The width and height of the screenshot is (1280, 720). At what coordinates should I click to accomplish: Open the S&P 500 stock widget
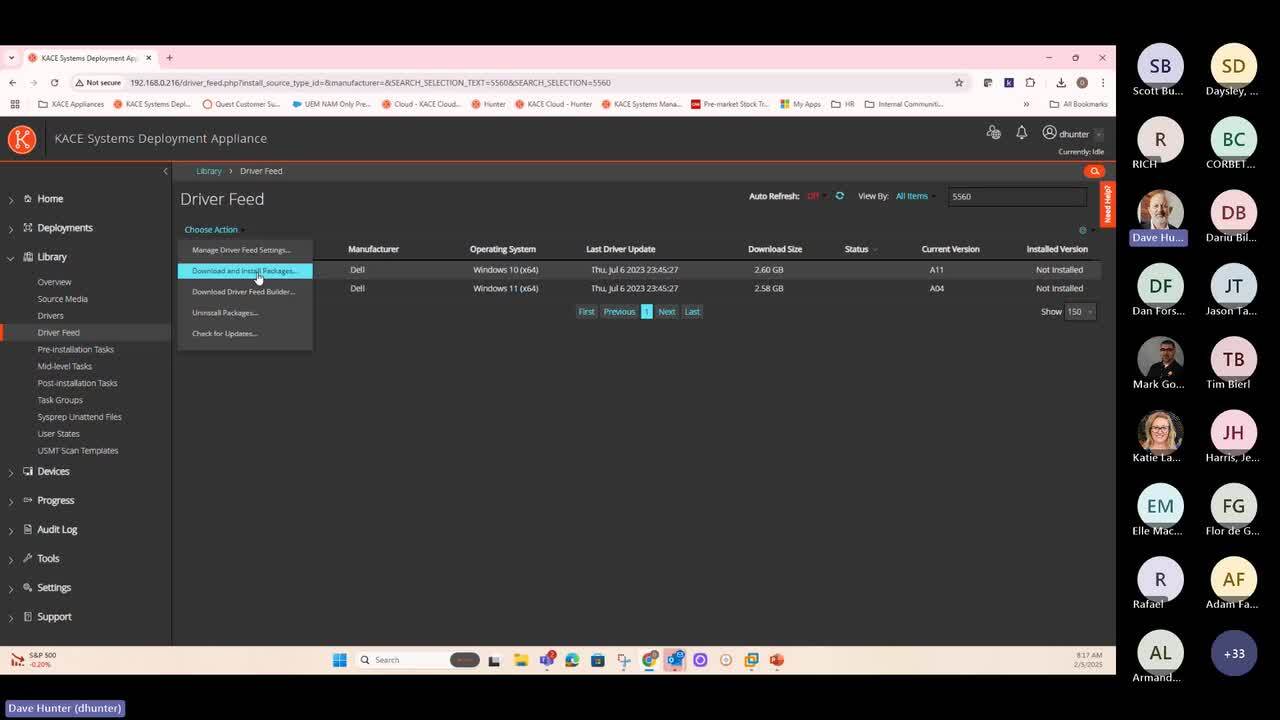click(x=32, y=660)
